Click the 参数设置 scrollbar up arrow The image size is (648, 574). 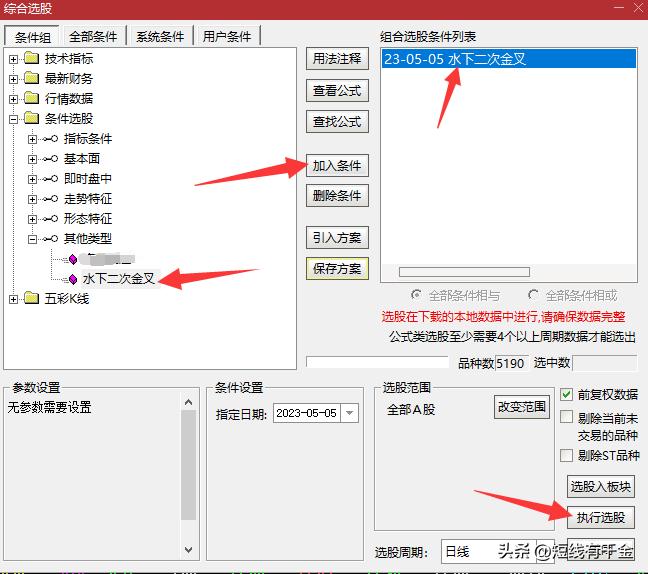coord(188,402)
